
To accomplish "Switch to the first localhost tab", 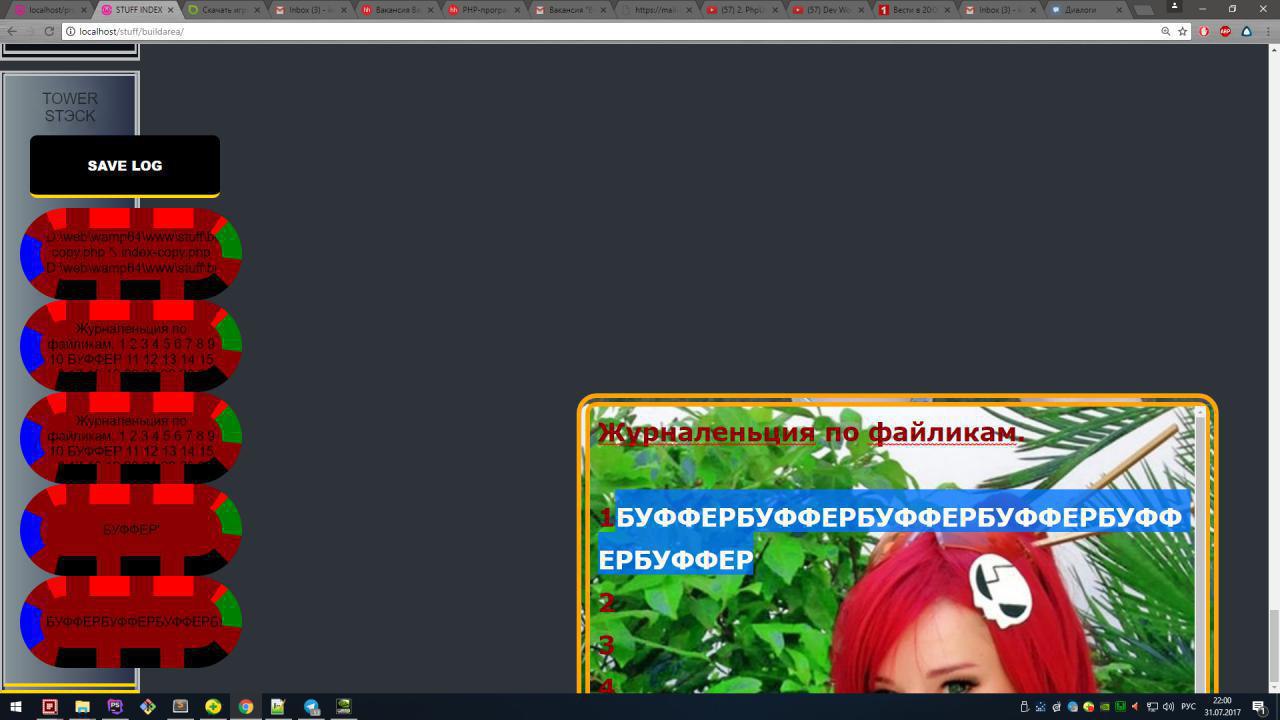I will (x=49, y=10).
